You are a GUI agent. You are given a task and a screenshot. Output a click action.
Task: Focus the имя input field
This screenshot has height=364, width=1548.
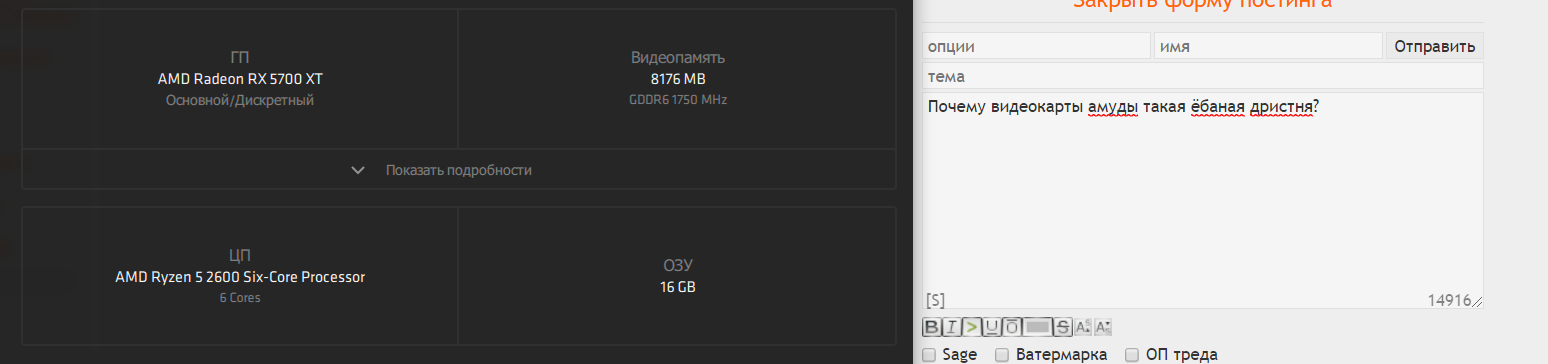point(1268,46)
